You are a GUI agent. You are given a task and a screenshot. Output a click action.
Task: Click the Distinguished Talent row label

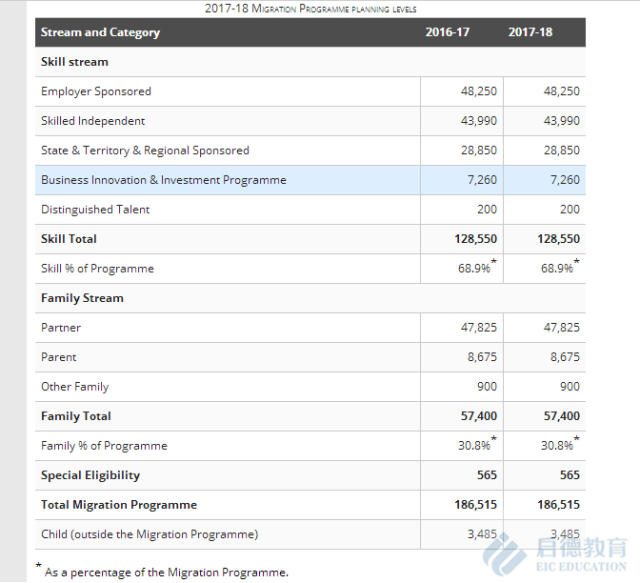[x=95, y=209]
